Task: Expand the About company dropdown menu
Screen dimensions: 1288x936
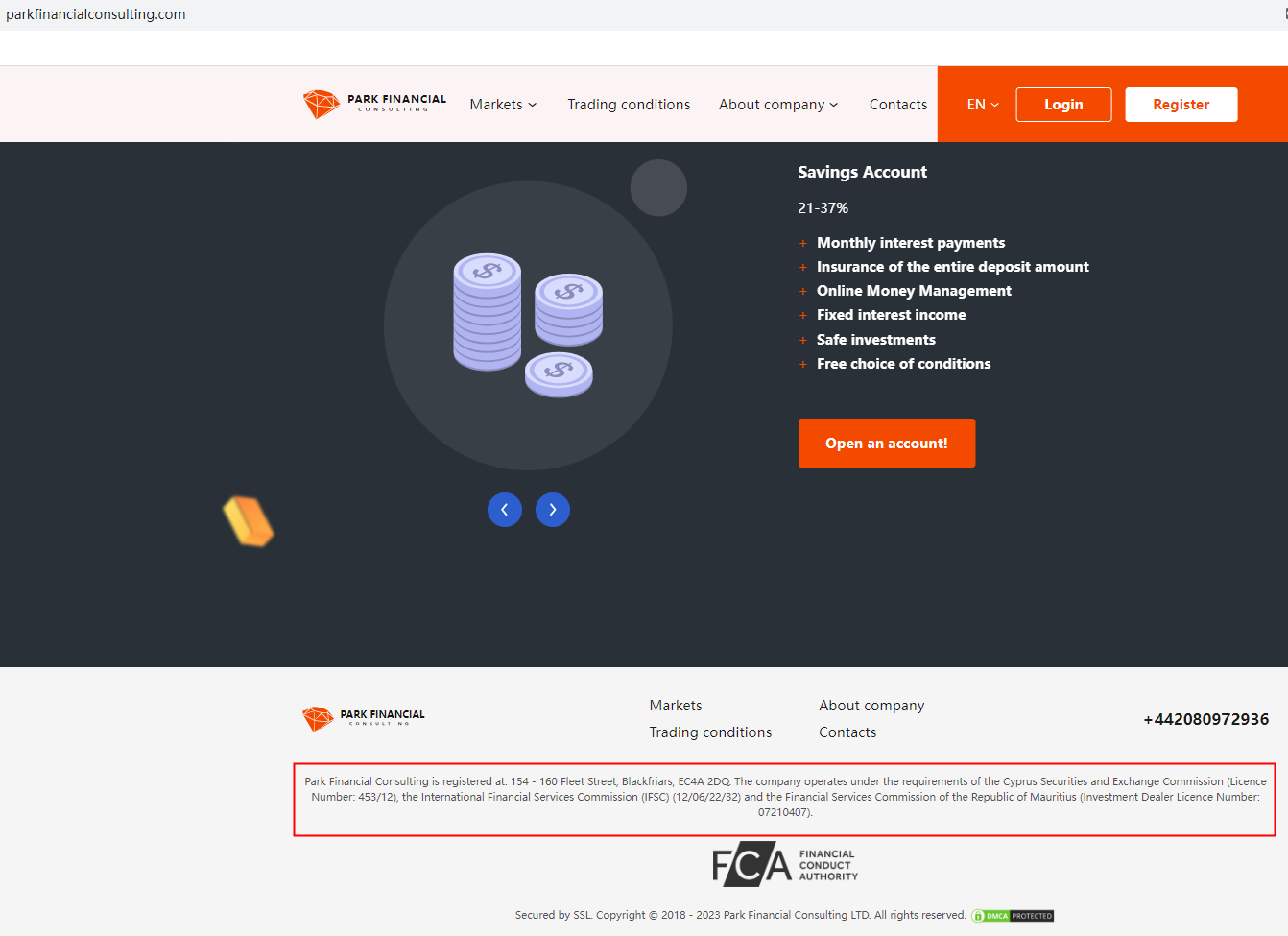Action: point(778,105)
